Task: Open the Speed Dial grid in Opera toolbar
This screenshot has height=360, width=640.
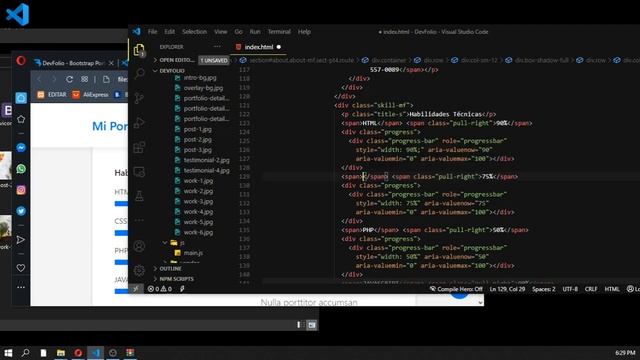Action: 84,79
